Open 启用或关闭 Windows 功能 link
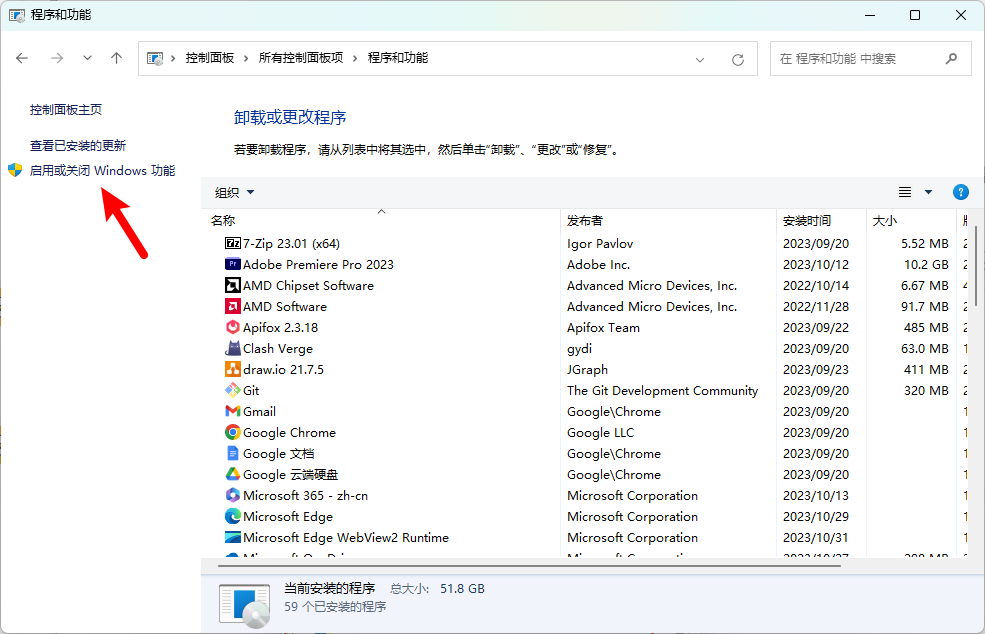The height and width of the screenshot is (634, 985). 102,170
